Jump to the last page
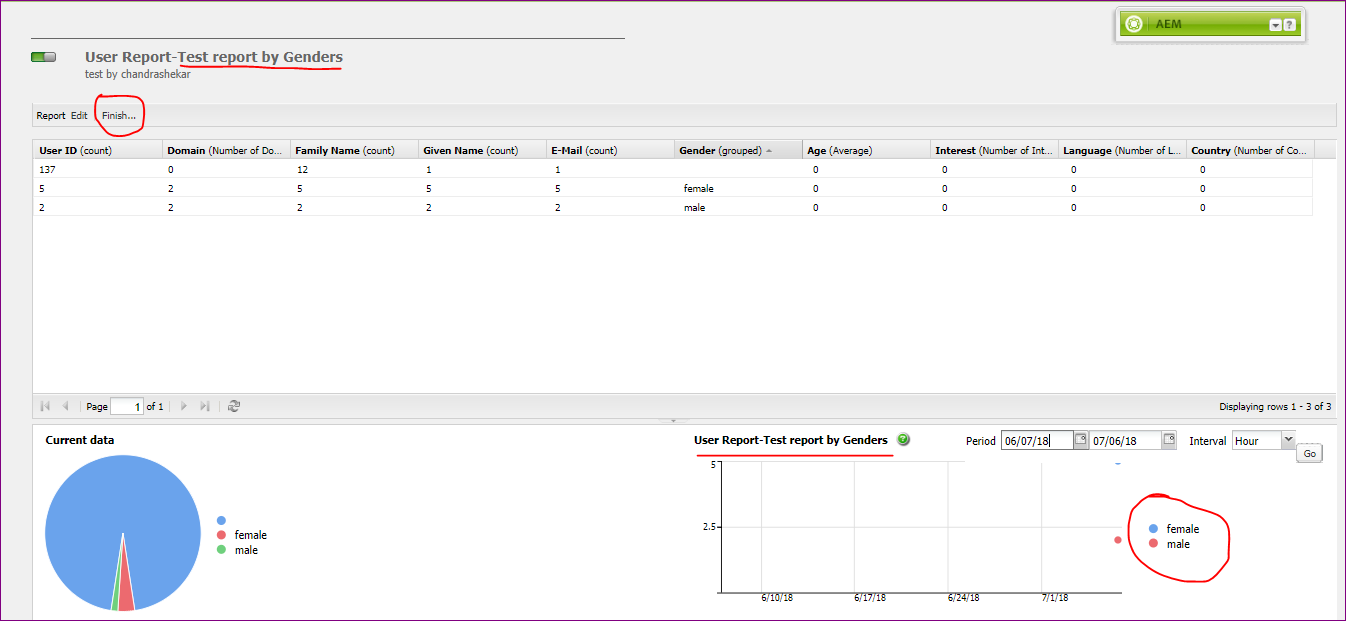1346x621 pixels. click(204, 406)
